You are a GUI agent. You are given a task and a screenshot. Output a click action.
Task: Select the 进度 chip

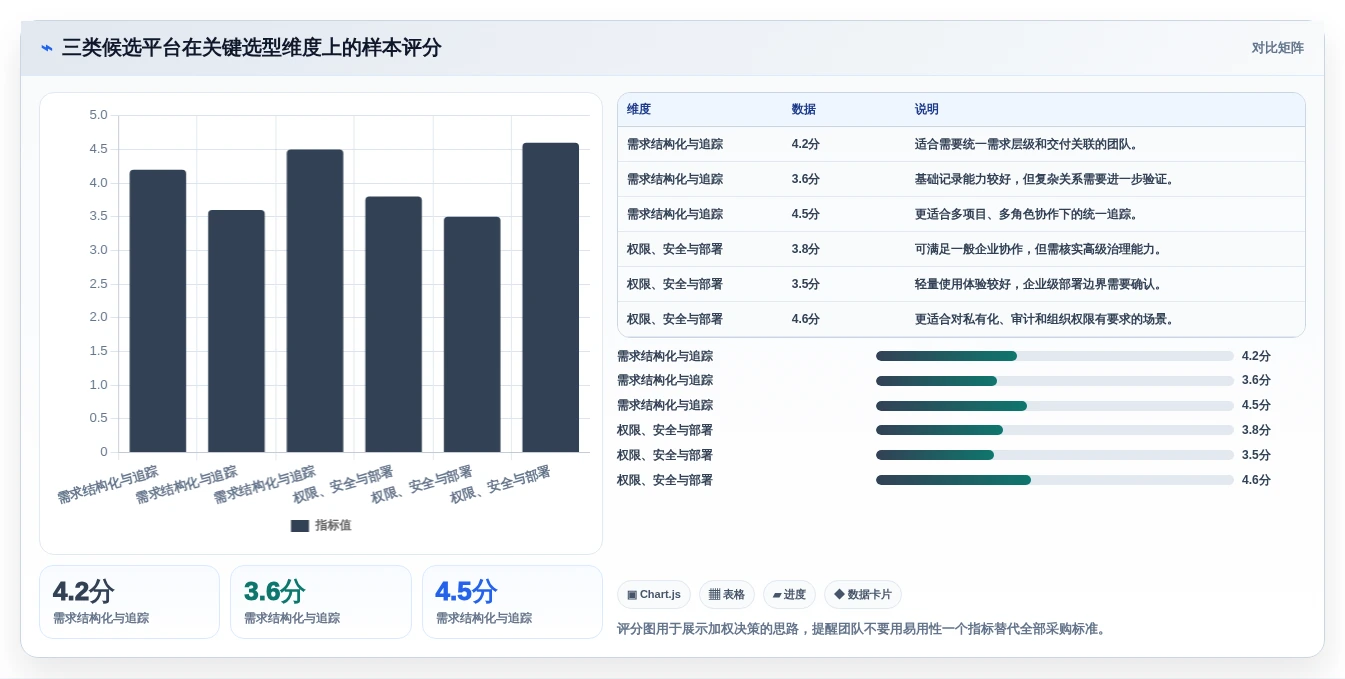[789, 594]
